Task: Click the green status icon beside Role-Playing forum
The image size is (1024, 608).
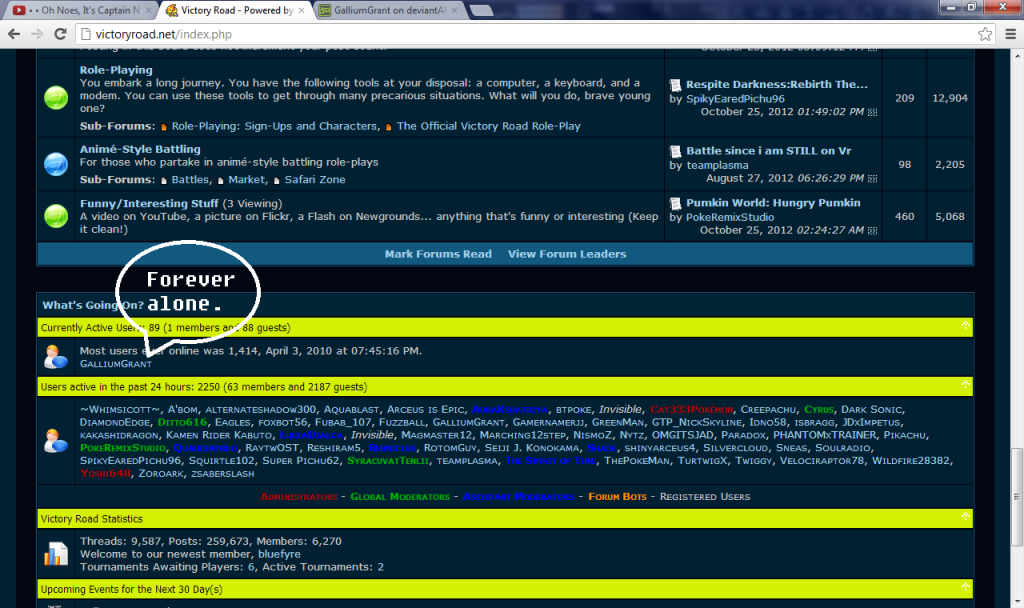Action: pos(56,99)
